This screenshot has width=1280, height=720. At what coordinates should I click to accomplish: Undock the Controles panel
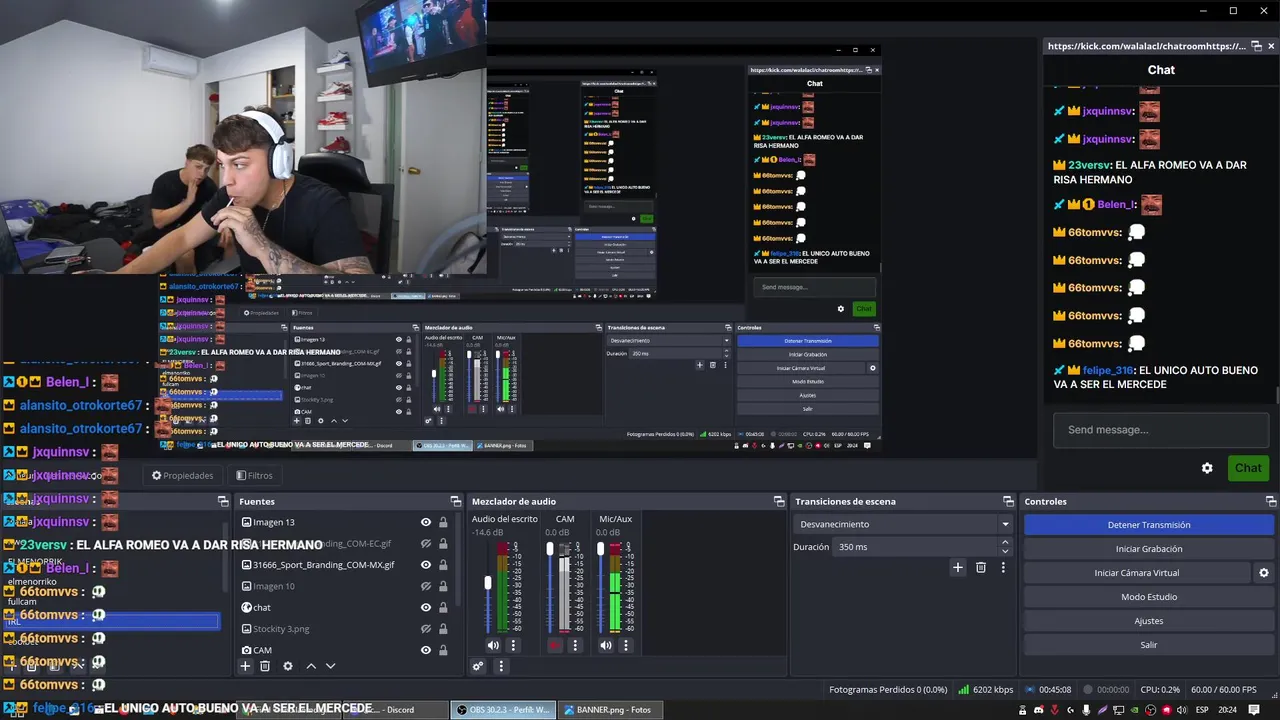tap(1271, 501)
